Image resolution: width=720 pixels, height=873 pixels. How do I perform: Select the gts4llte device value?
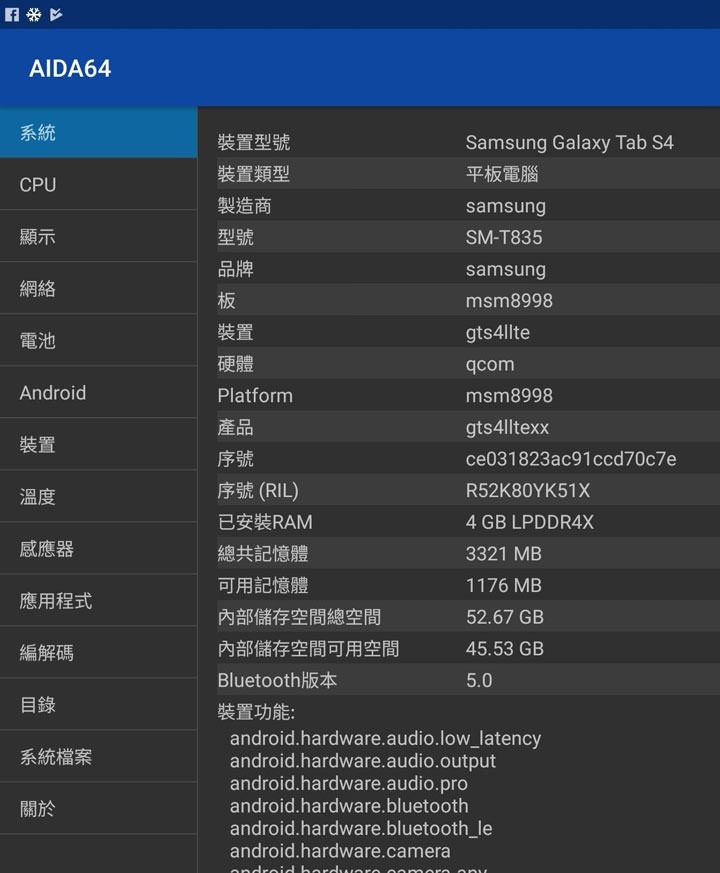click(x=498, y=332)
